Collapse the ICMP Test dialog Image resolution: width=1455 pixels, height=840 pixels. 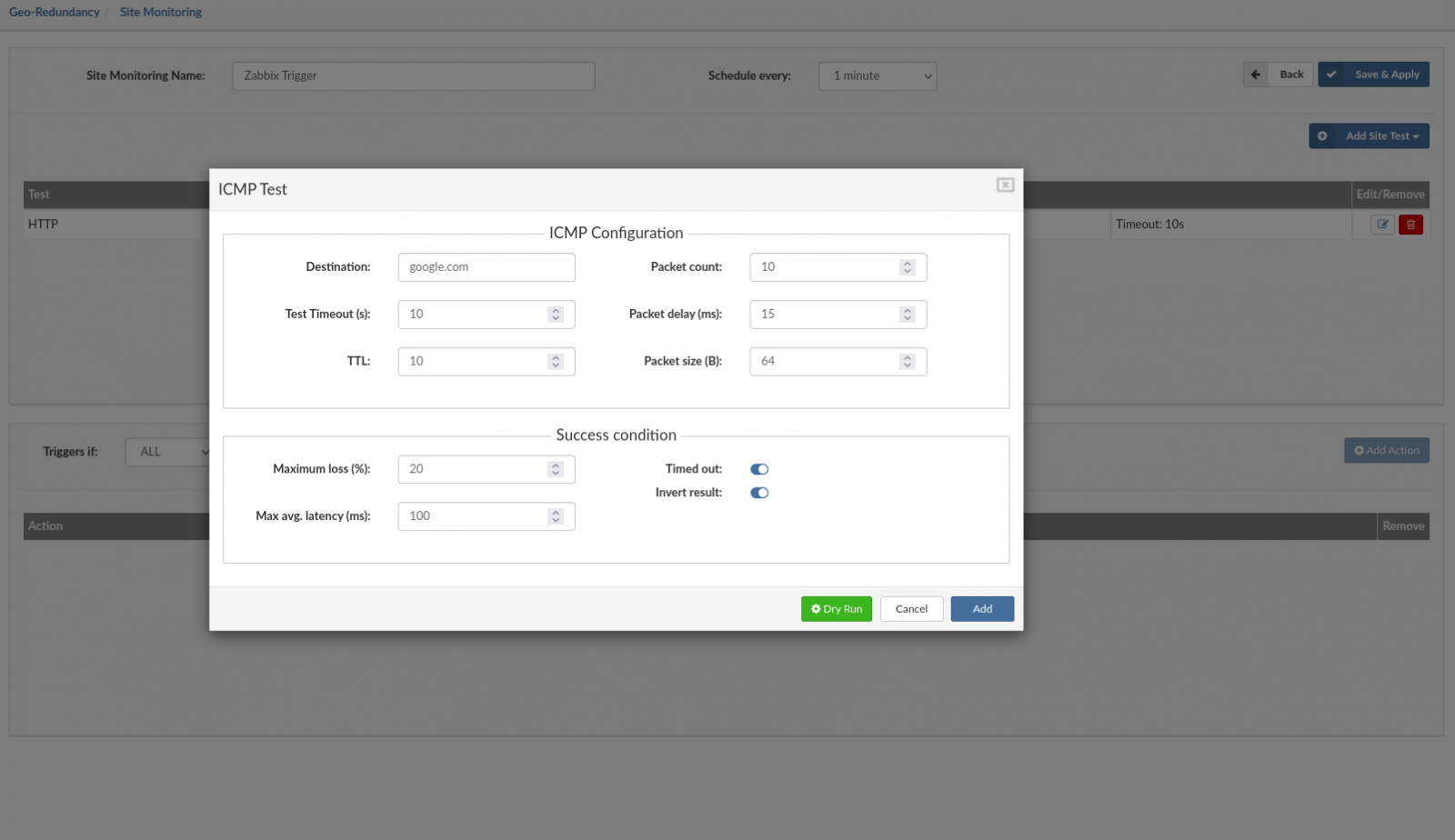click(x=1006, y=184)
